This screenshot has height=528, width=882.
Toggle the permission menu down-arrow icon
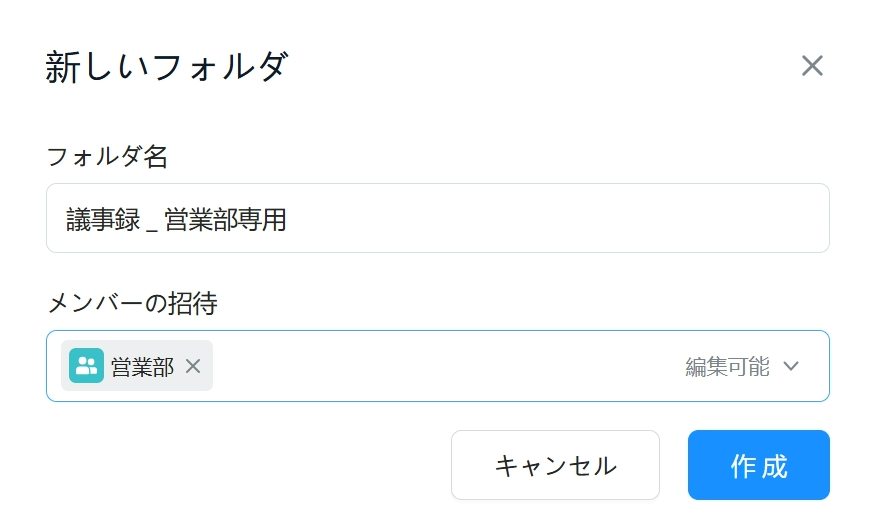pyautogui.click(x=791, y=366)
